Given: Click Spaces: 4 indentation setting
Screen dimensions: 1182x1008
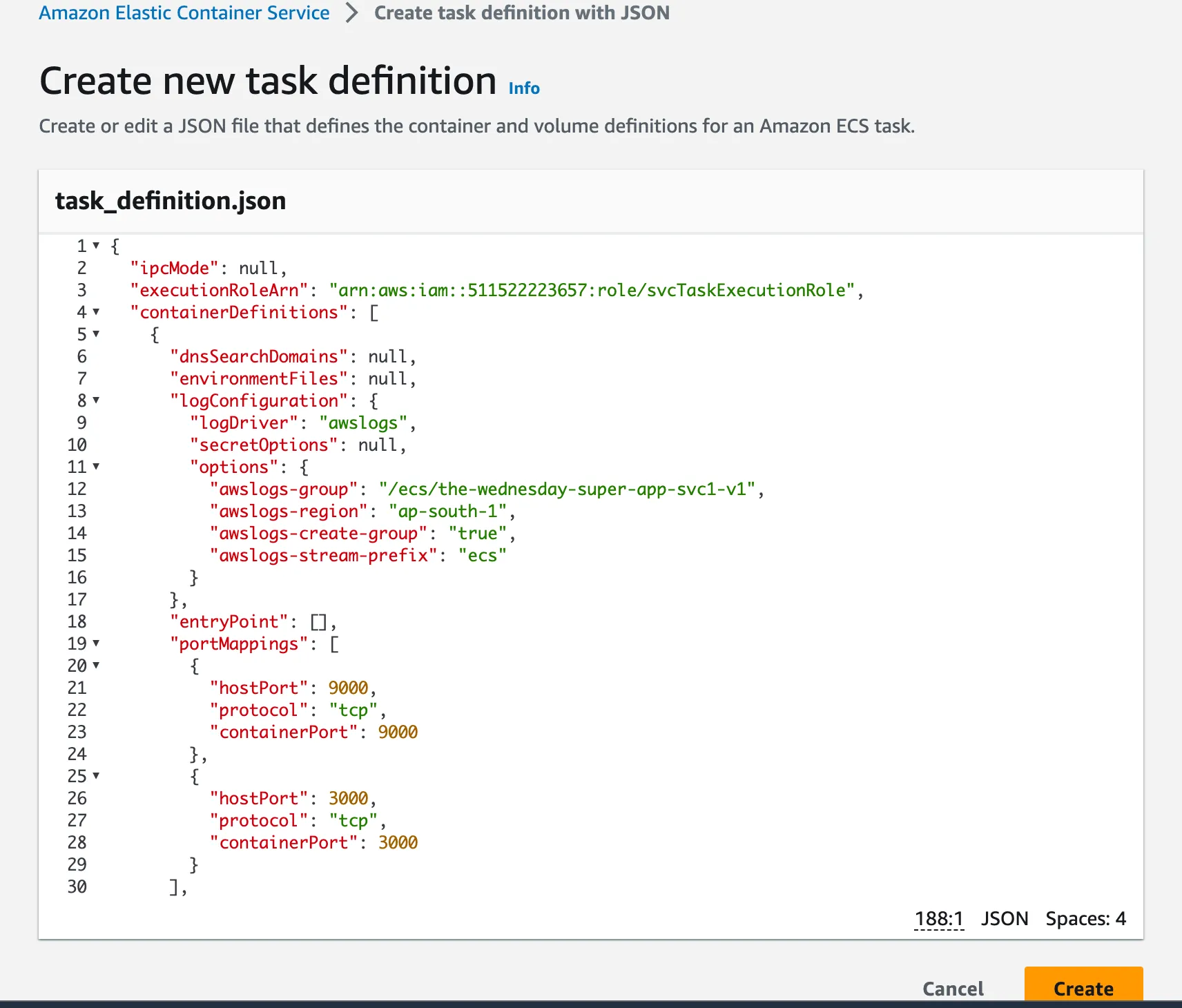Looking at the screenshot, I should pyautogui.click(x=1085, y=919).
